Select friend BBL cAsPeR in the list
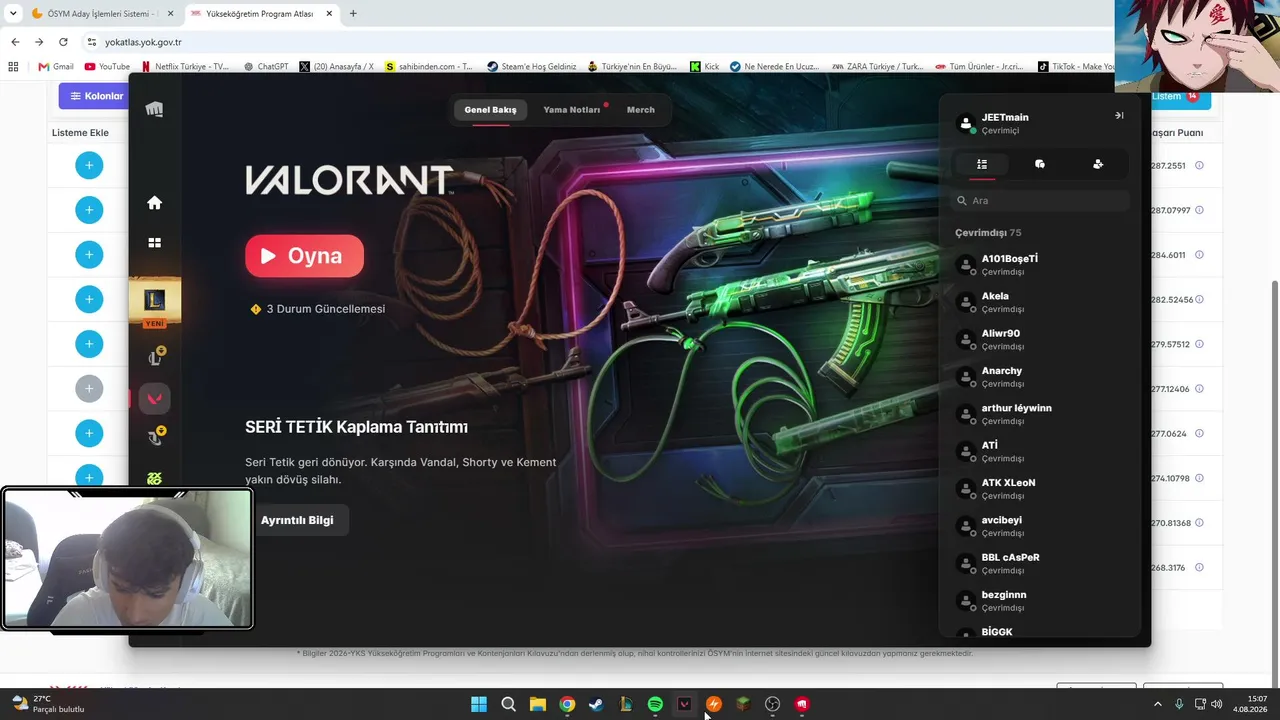 pos(1040,563)
